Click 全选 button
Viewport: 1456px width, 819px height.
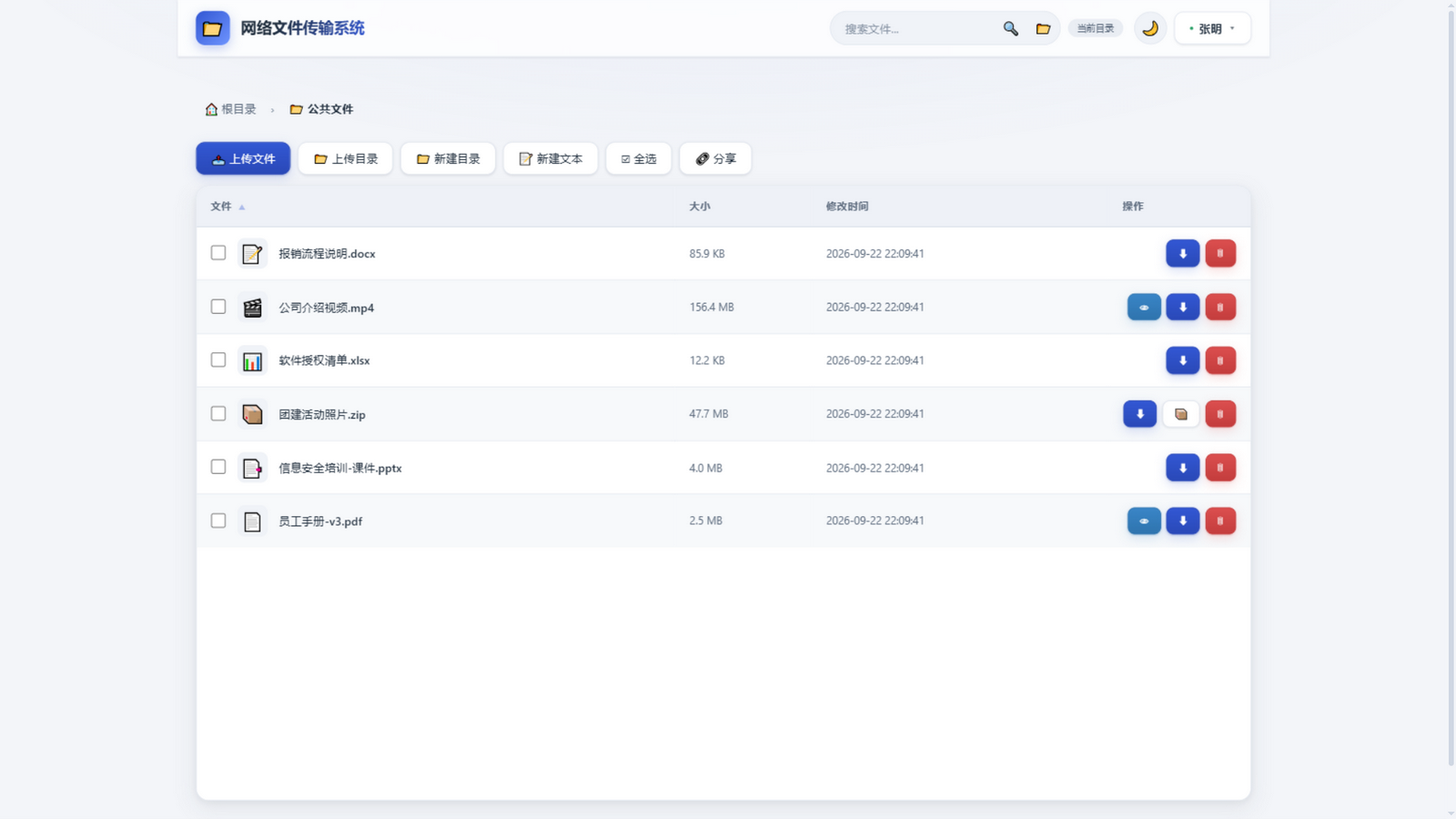pos(639,158)
